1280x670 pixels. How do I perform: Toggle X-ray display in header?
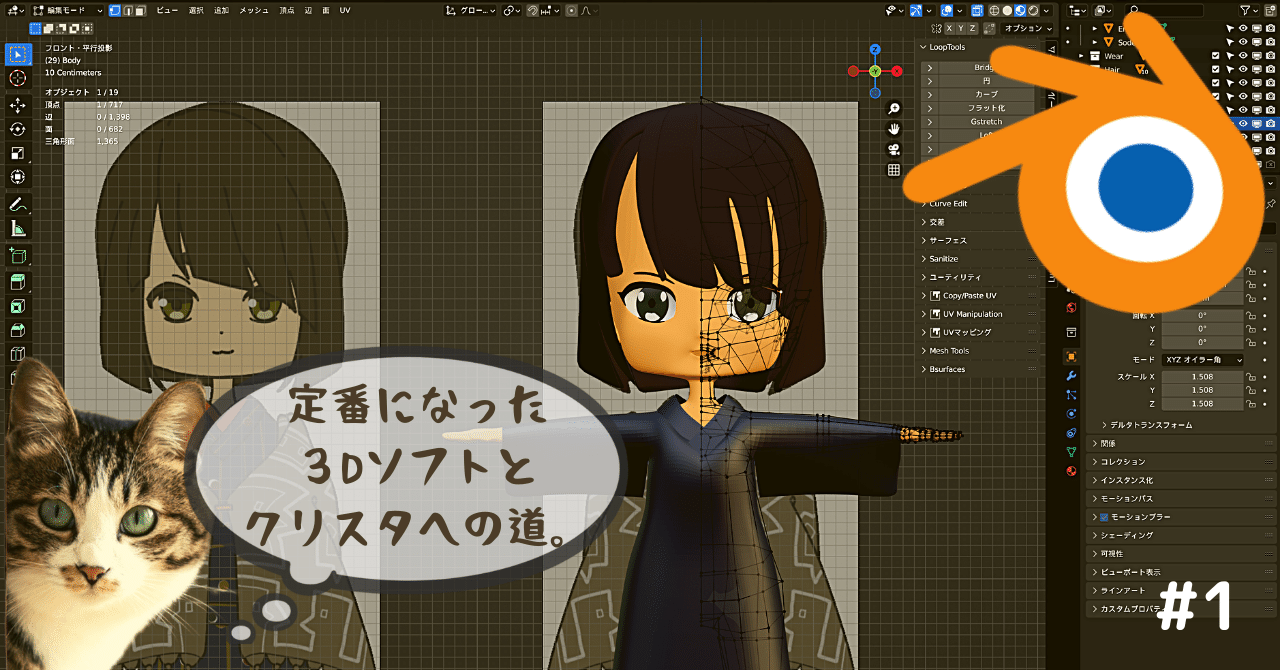tap(977, 10)
